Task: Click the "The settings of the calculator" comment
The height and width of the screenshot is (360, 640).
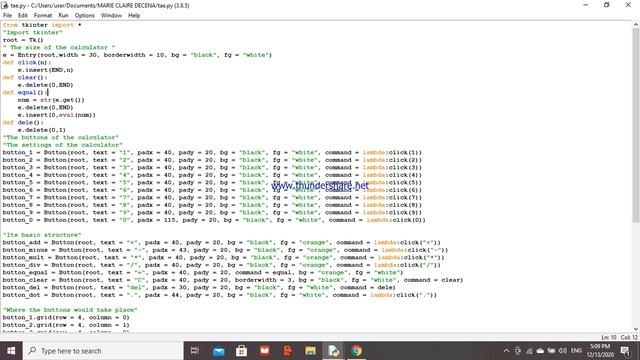Action: click(62, 145)
